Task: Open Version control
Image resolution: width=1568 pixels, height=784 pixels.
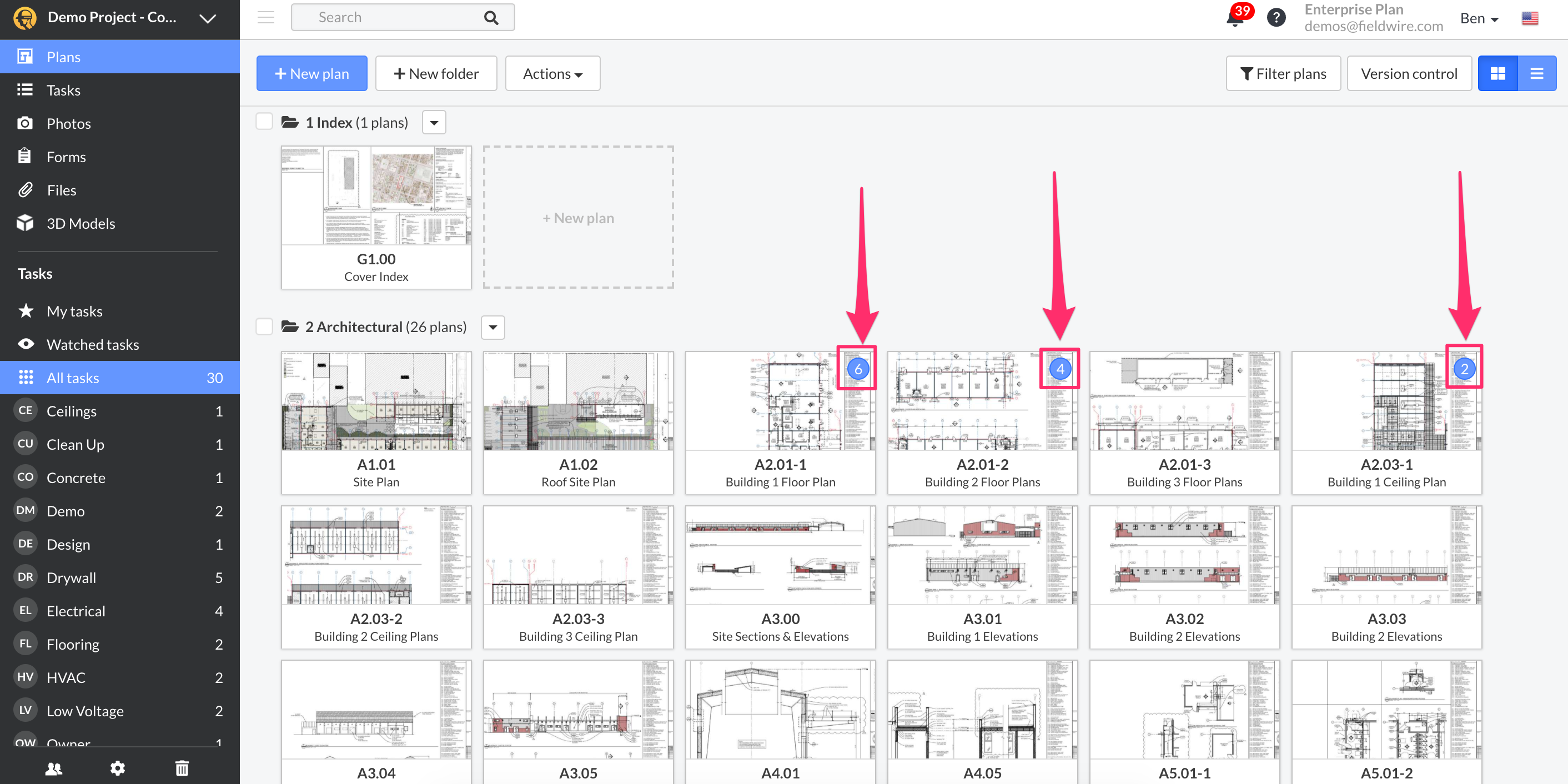Action: pyautogui.click(x=1409, y=73)
